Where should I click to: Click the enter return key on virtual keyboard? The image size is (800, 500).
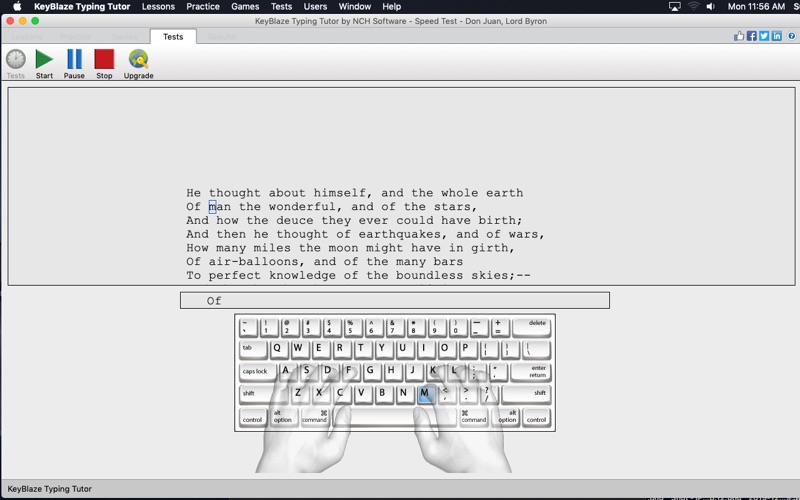[x=531, y=372]
